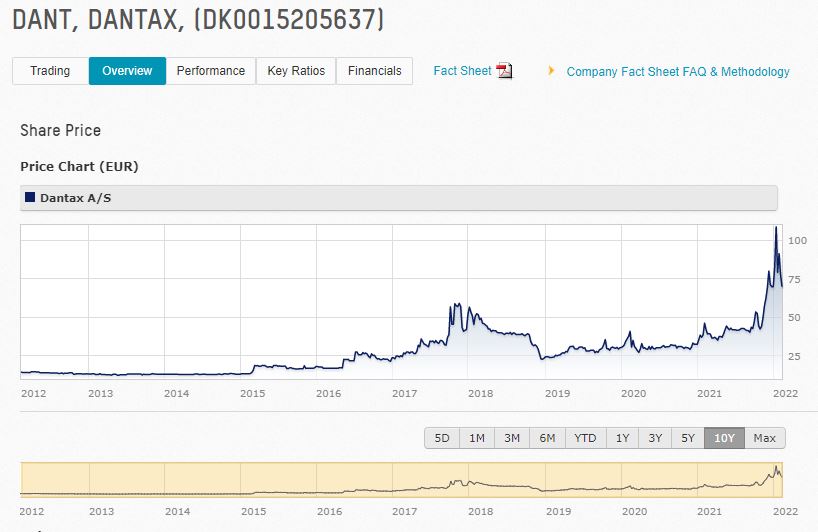Open the Performance tab
Viewport: 818px width, 532px height.
(210, 71)
